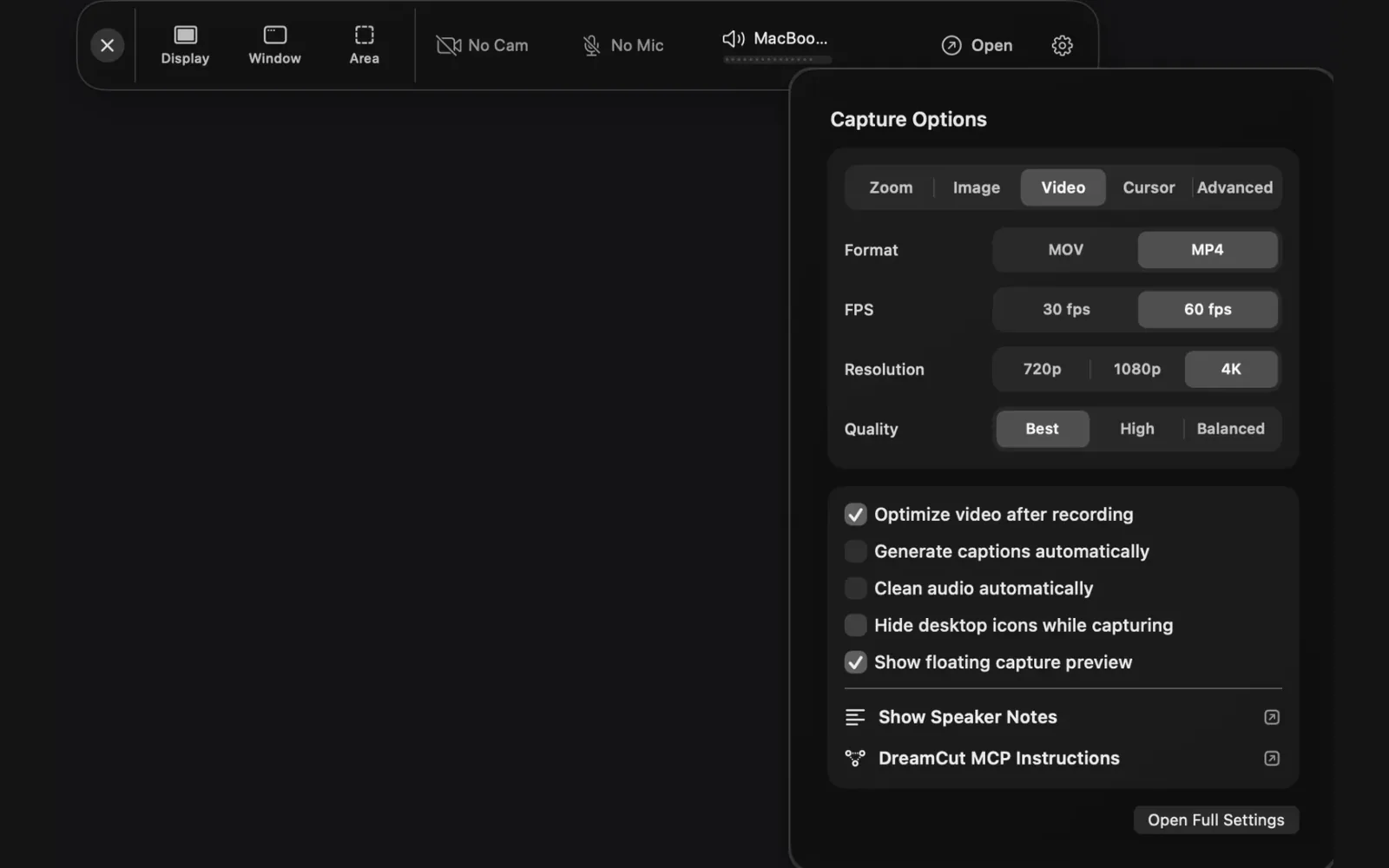Set resolution to 1080p
The image size is (1389, 868).
pos(1136,369)
